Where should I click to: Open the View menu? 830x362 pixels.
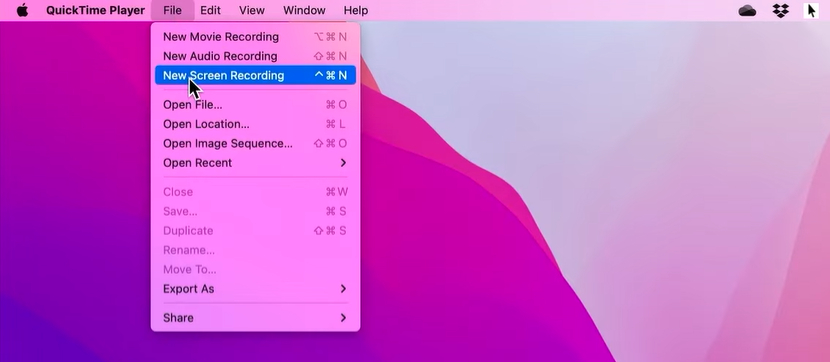click(x=251, y=10)
